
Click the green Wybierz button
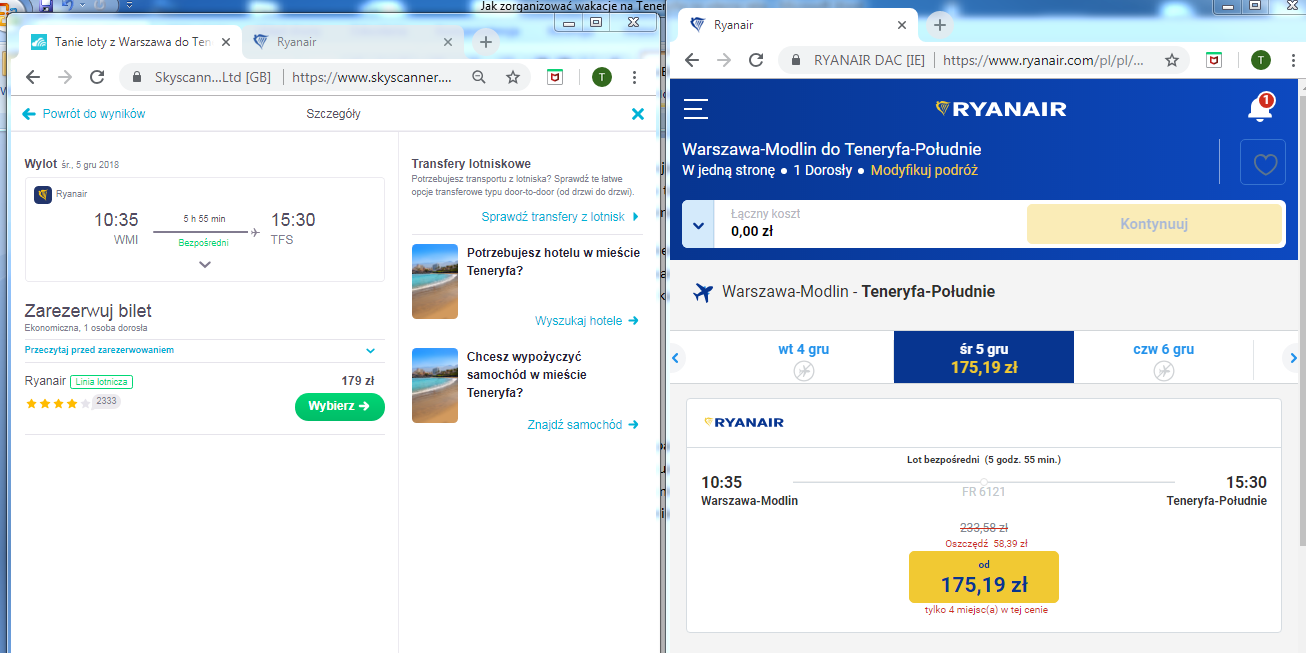340,407
